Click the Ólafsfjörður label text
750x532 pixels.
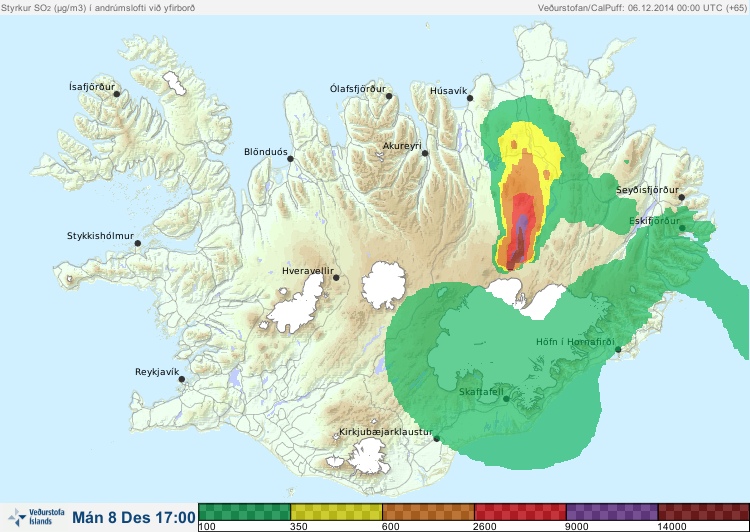[357, 89]
